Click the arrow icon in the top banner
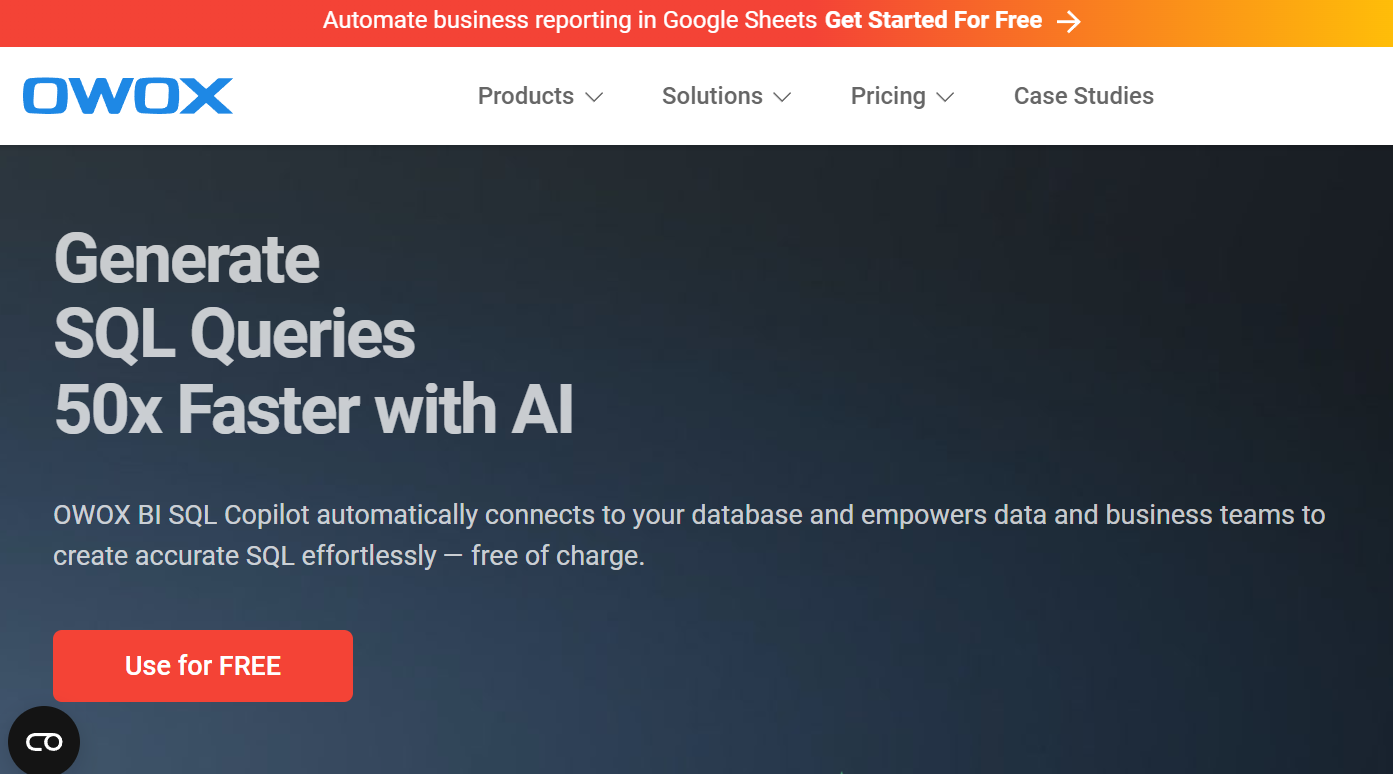Screen dimensions: 1393x774 pos(1069,21)
